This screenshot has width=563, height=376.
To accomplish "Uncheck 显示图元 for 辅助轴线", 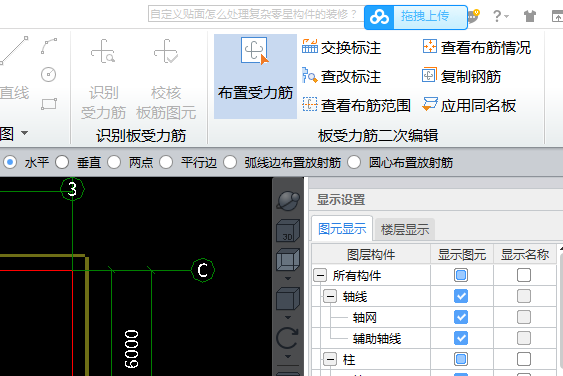I will pos(461,338).
